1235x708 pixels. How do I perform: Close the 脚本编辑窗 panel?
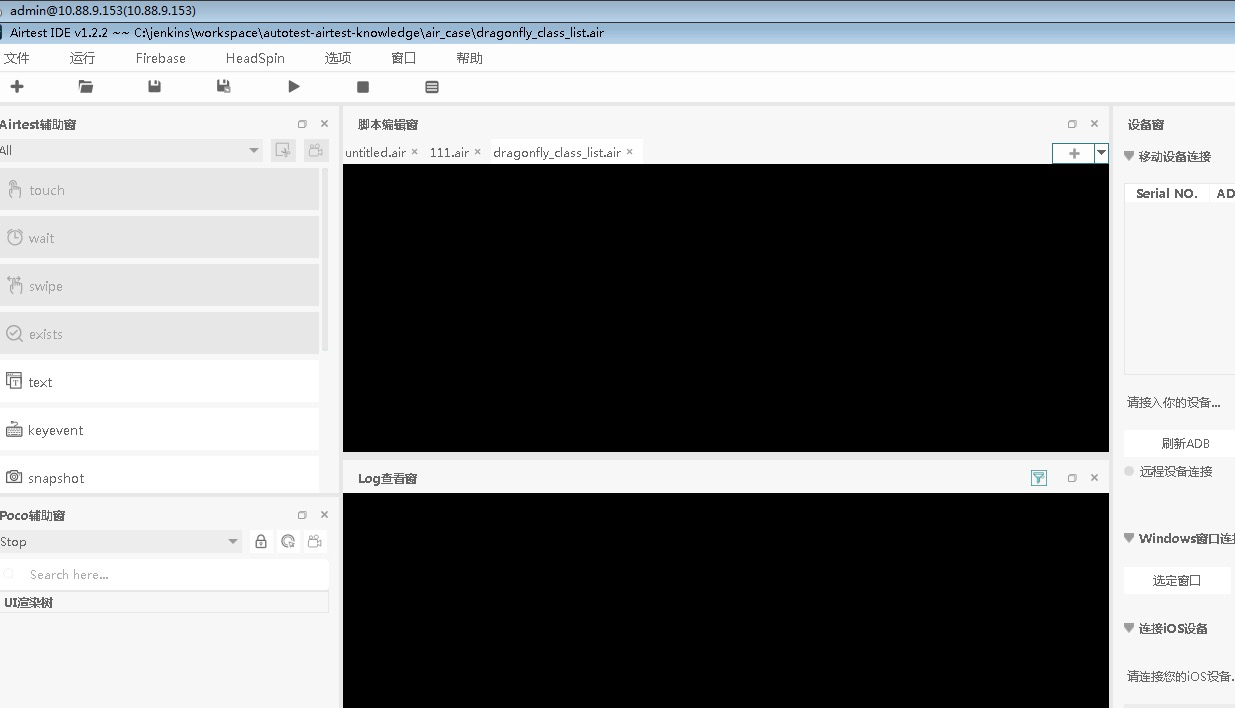[x=1094, y=124]
